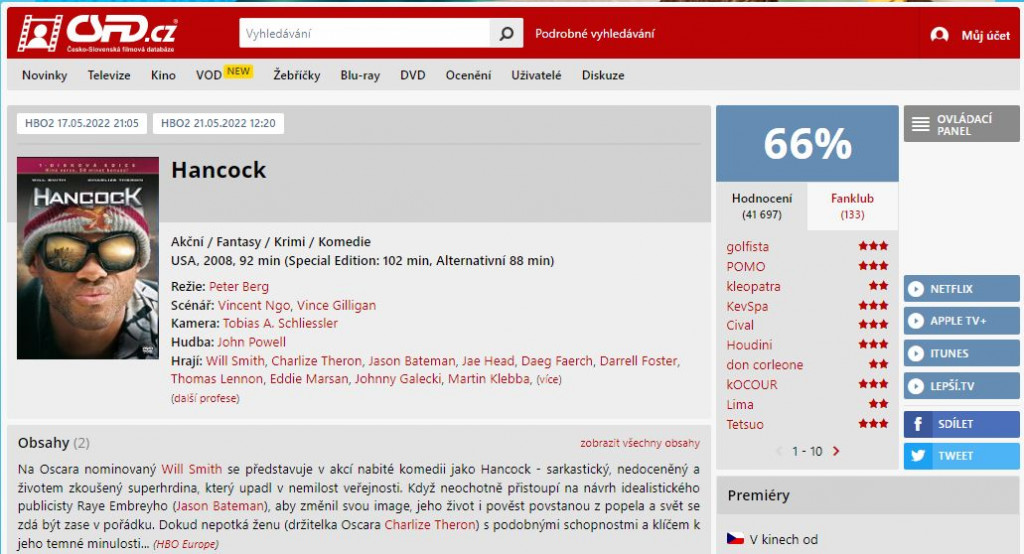Image resolution: width=1024 pixels, height=554 pixels.
Task: Open Jae Head's page
Action: click(x=488, y=361)
